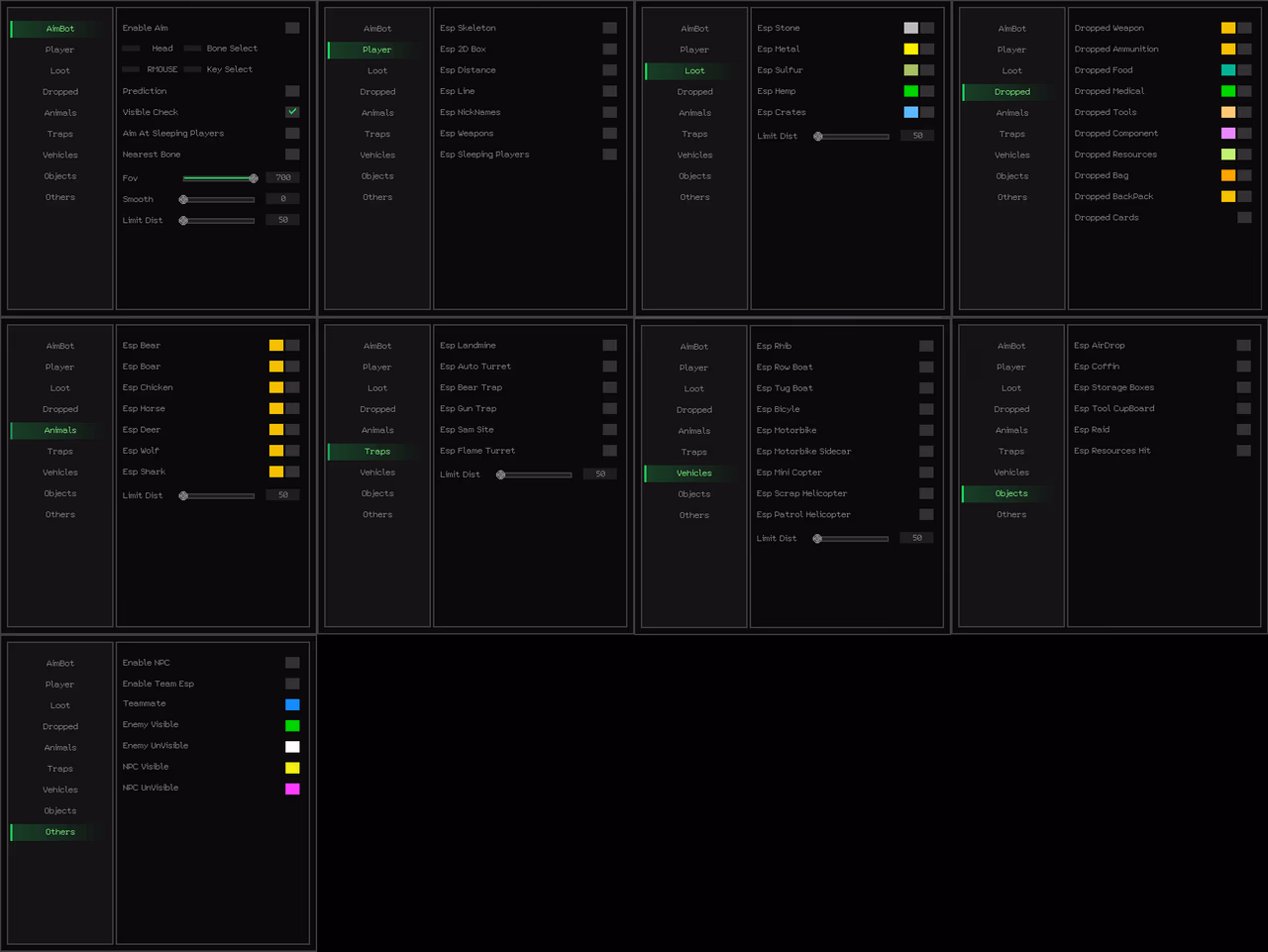Enable Esp Skeleton checkbox
The height and width of the screenshot is (952, 1268).
[x=609, y=28]
